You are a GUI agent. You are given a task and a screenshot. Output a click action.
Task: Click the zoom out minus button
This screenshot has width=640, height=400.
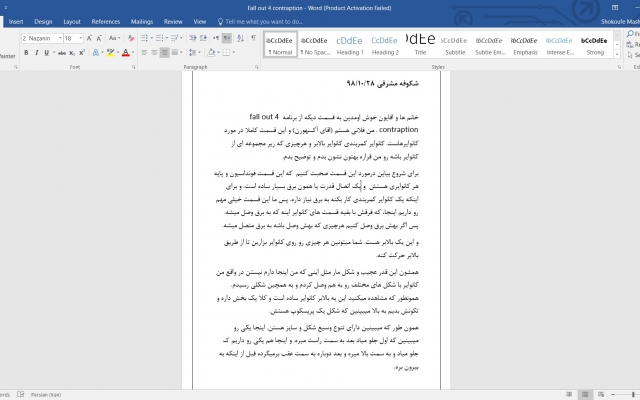click(613, 394)
